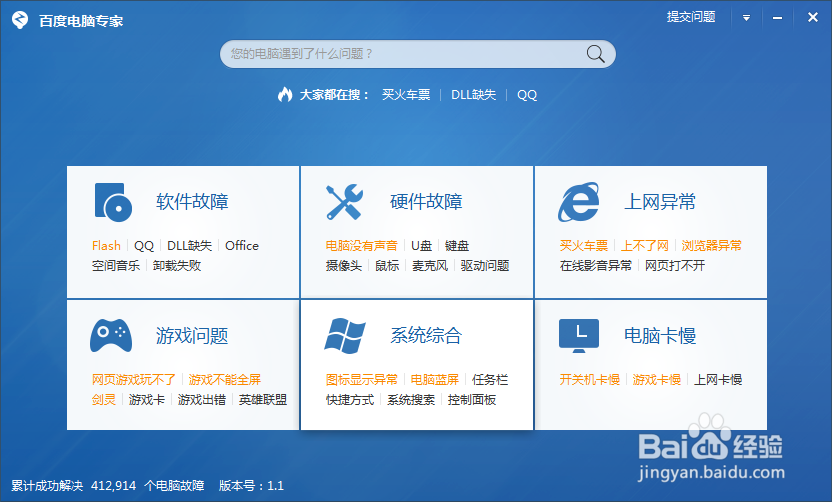This screenshot has height=502, width=832.
Task: Click 任务栏 in 系统综合
Action: (x=490, y=379)
